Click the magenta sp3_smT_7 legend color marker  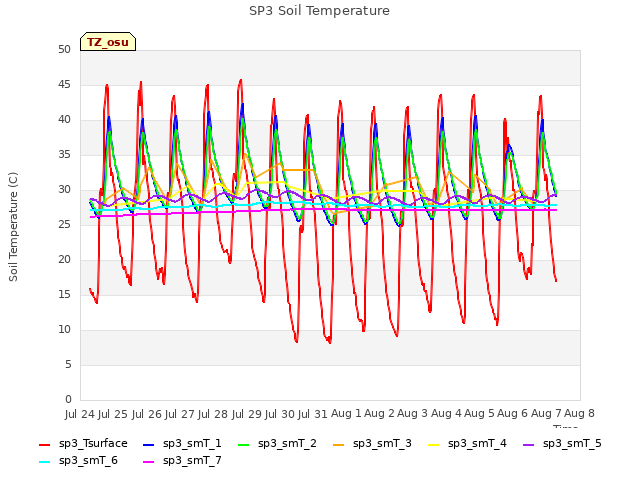click(149, 462)
